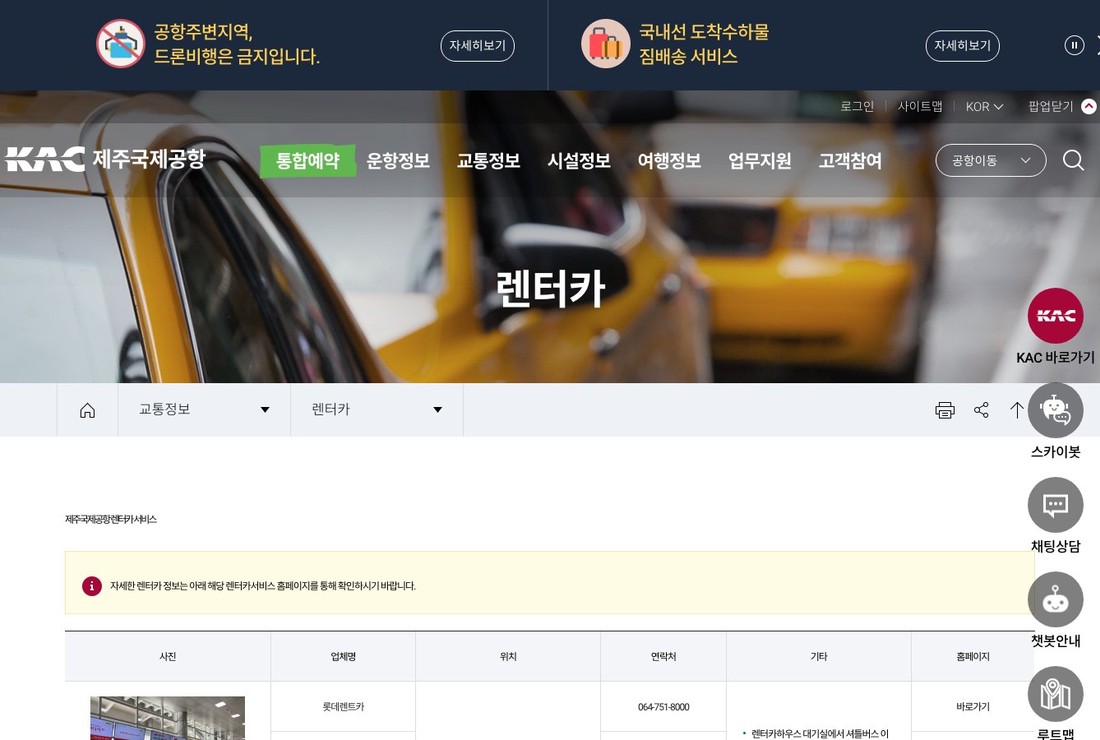Go to home via breadcrumb house icon
1100x740 pixels.
[87, 410]
